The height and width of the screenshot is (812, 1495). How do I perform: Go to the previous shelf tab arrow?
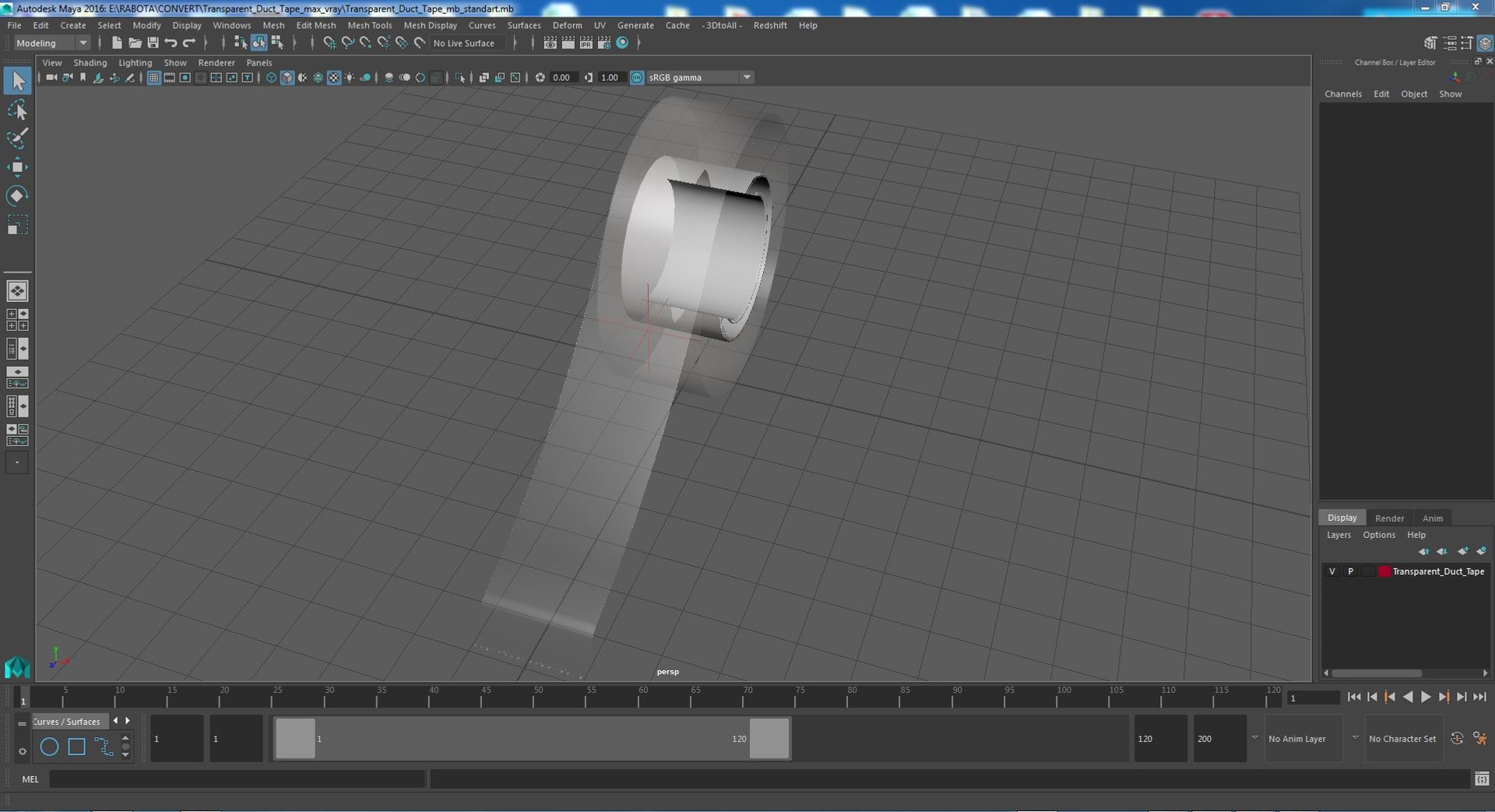pyautogui.click(x=115, y=721)
